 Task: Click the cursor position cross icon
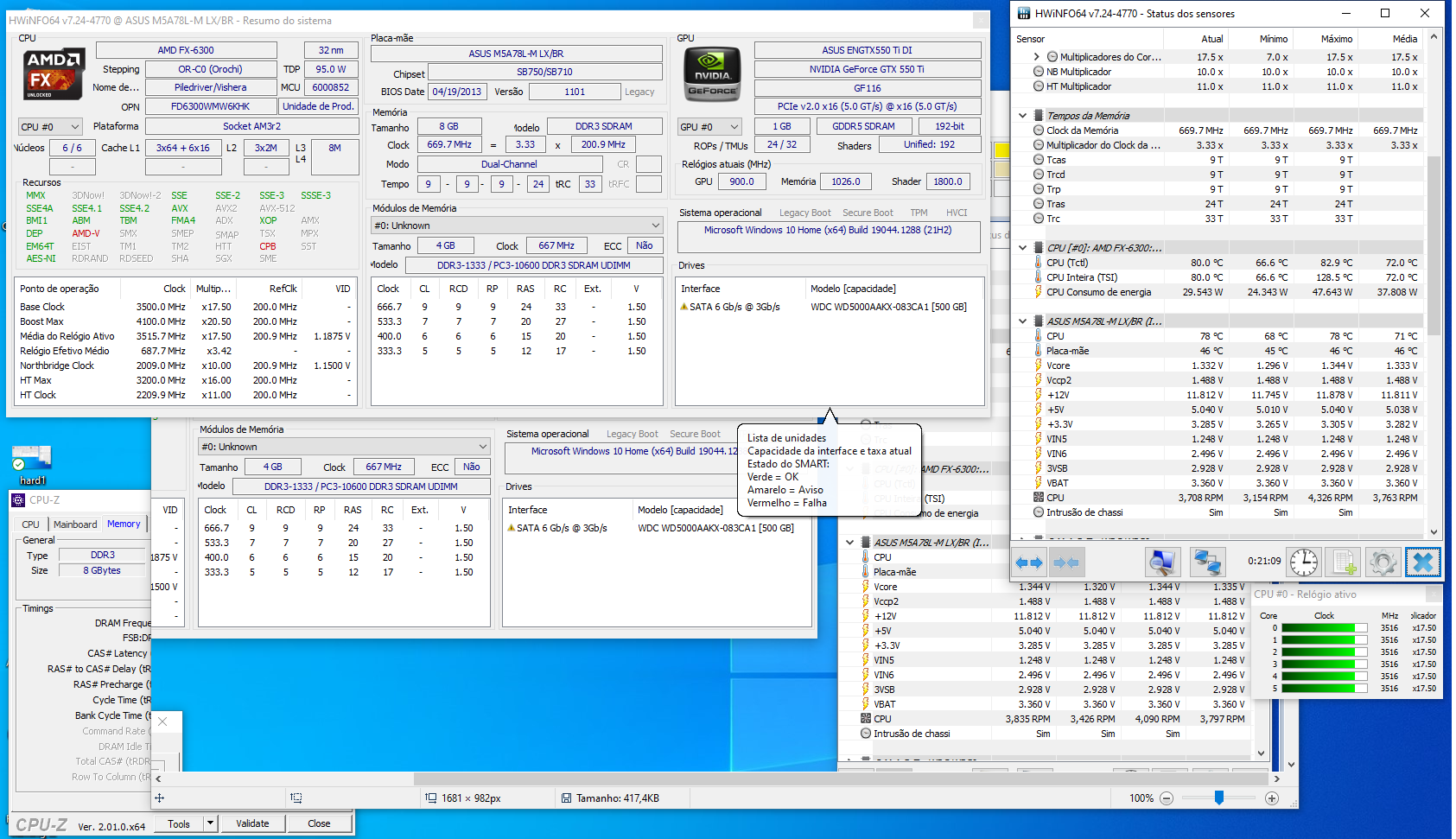click(159, 798)
